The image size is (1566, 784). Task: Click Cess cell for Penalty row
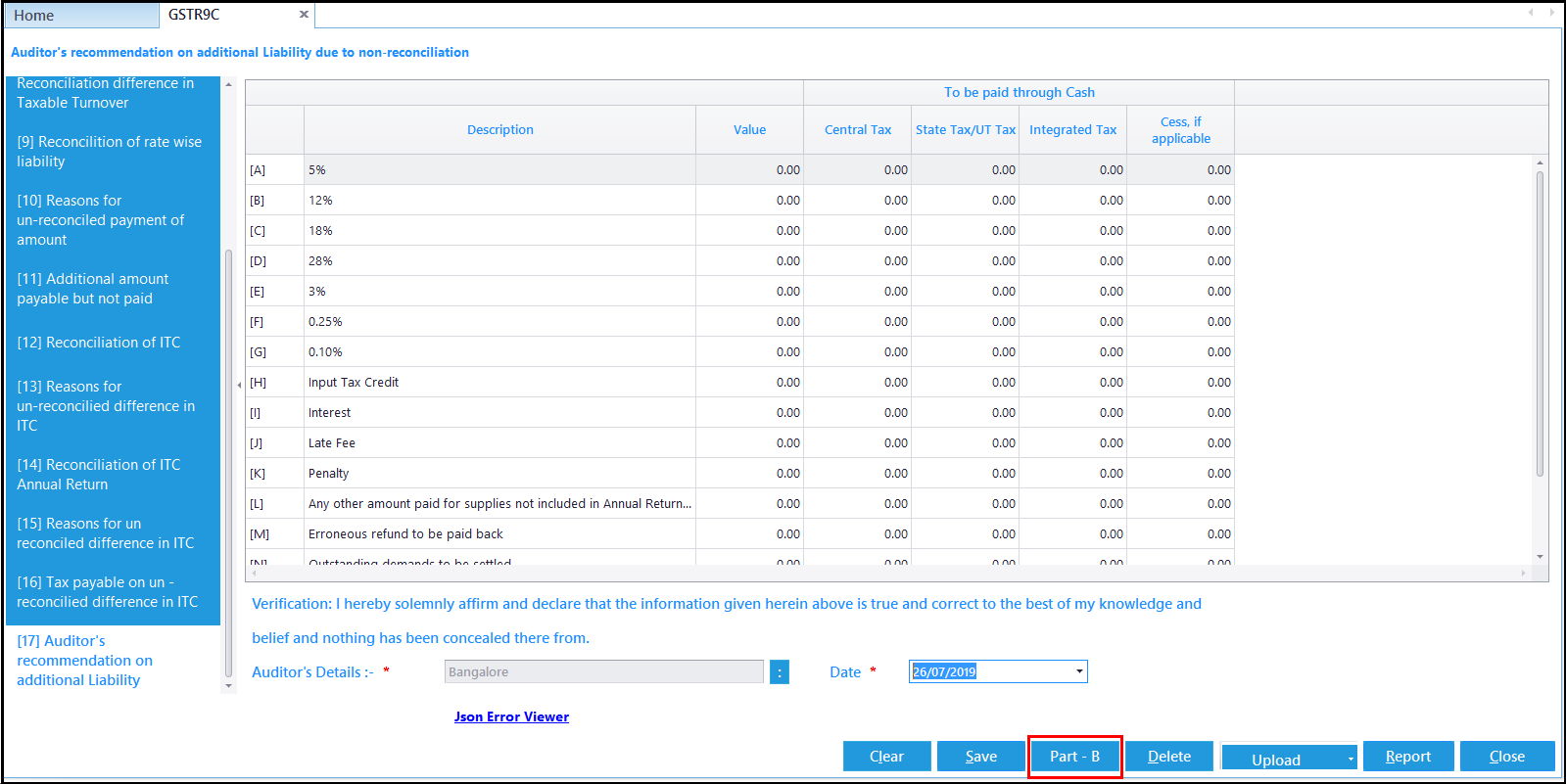coord(1181,473)
